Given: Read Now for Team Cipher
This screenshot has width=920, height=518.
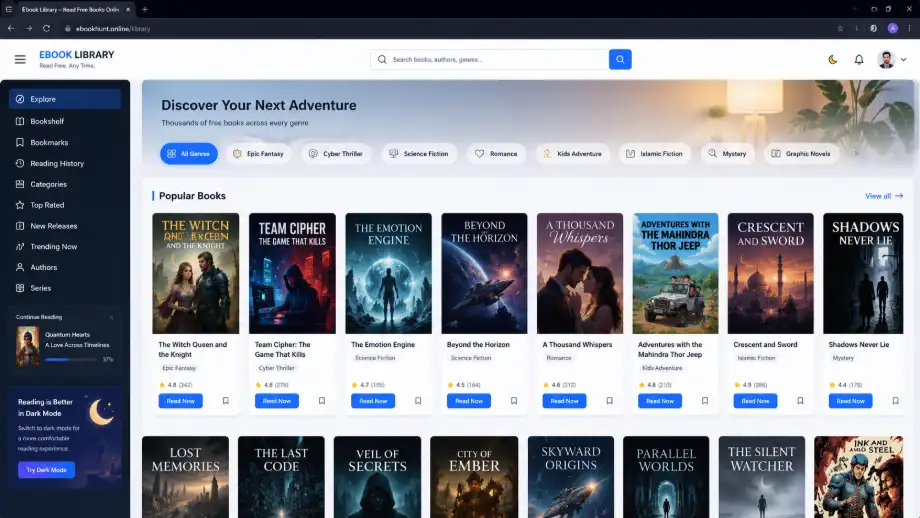Looking at the screenshot, I should coord(276,401).
